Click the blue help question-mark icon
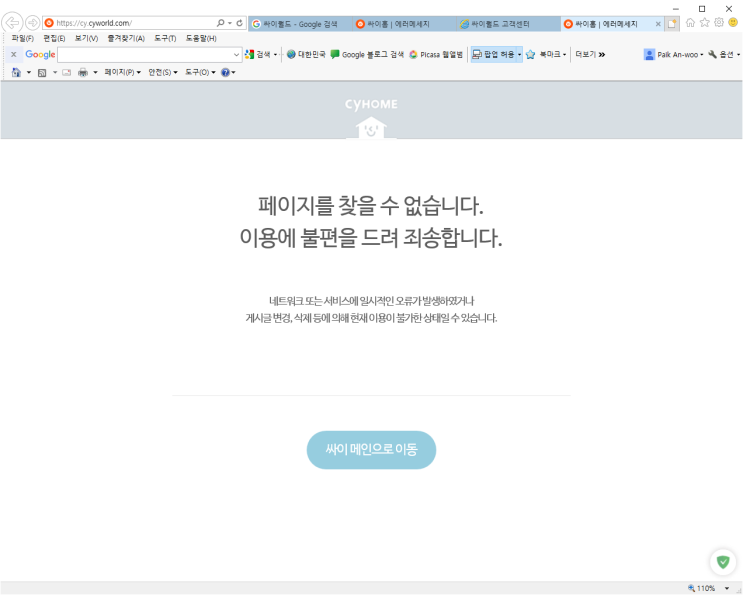743x595 pixels. point(226,72)
